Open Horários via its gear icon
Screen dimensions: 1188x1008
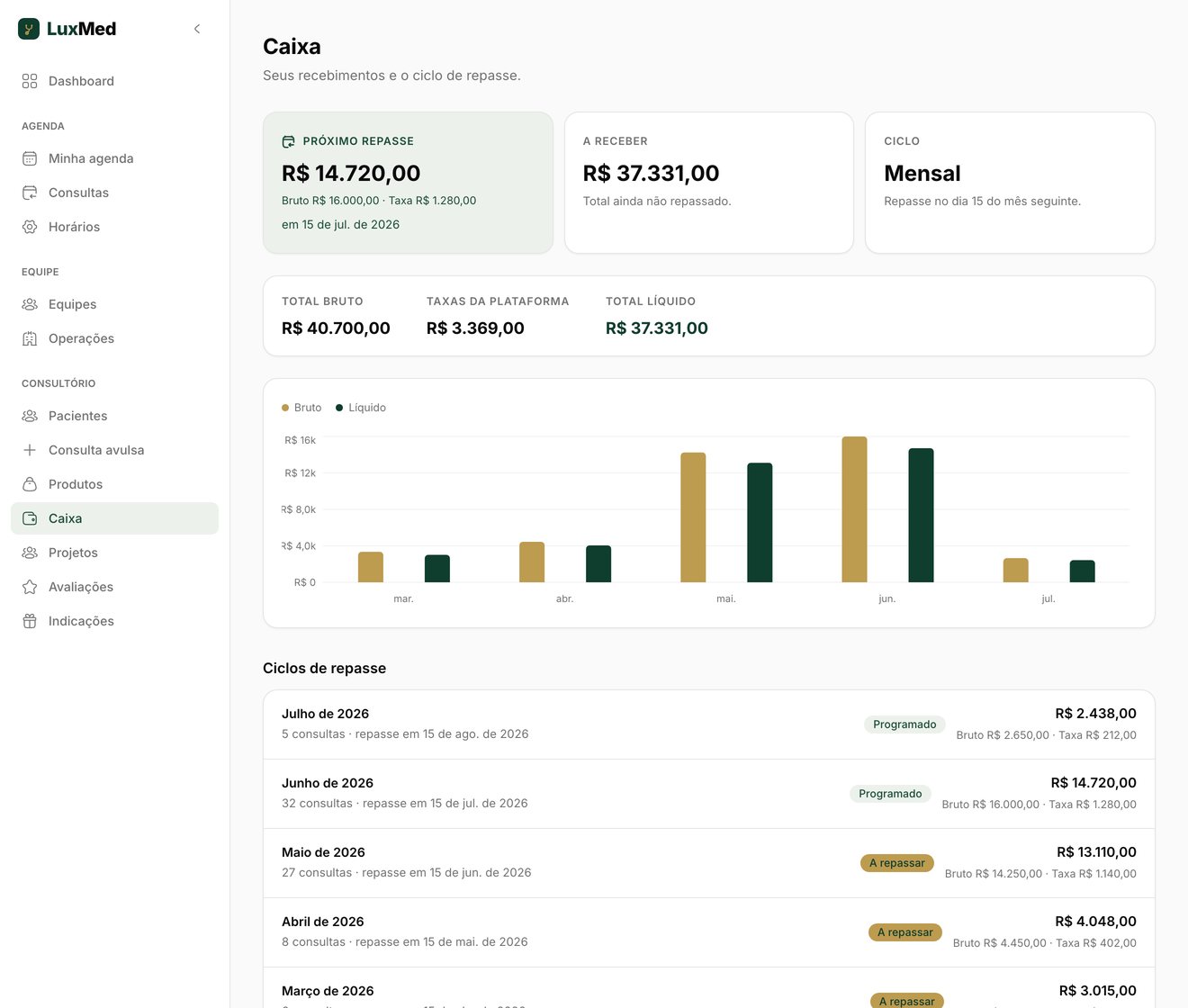30,227
